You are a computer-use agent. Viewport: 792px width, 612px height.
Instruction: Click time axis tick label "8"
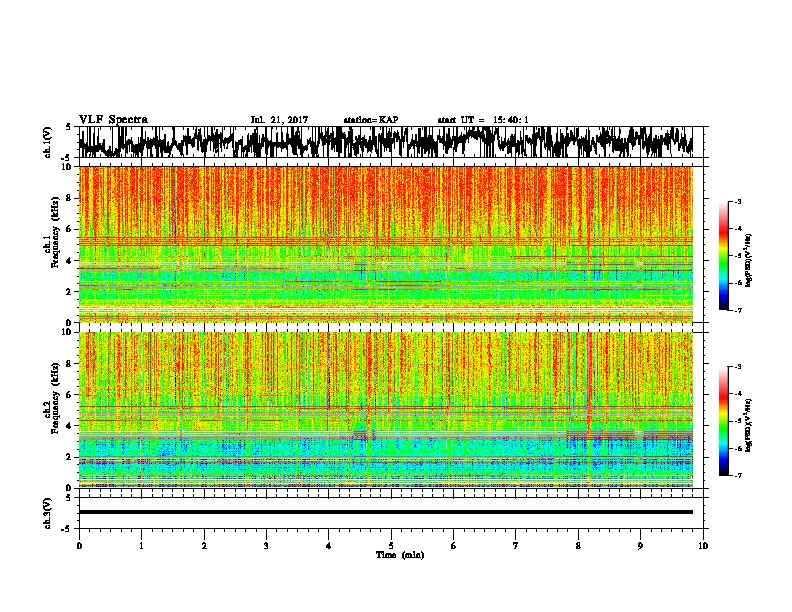click(x=578, y=546)
